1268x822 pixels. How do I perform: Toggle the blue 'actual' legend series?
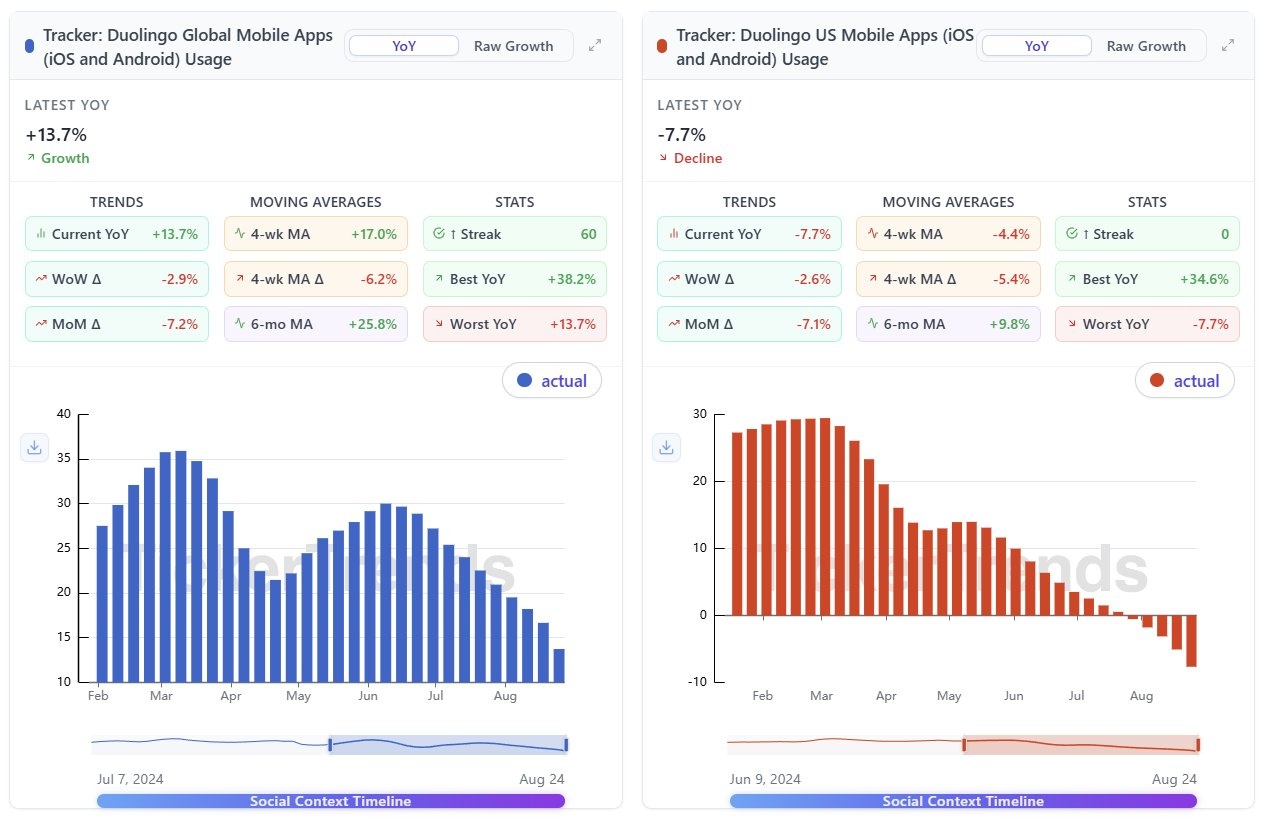point(552,380)
